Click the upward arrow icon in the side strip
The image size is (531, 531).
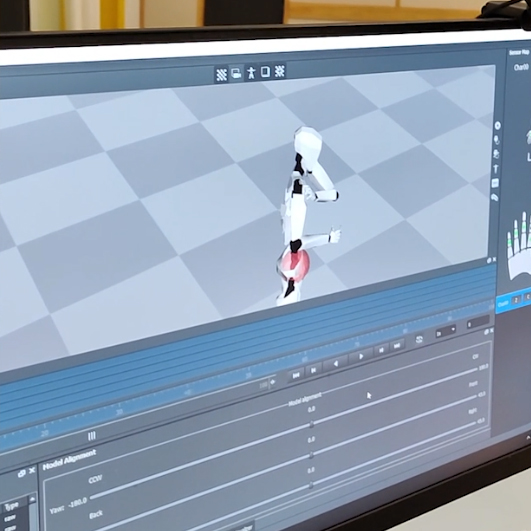click(496, 169)
